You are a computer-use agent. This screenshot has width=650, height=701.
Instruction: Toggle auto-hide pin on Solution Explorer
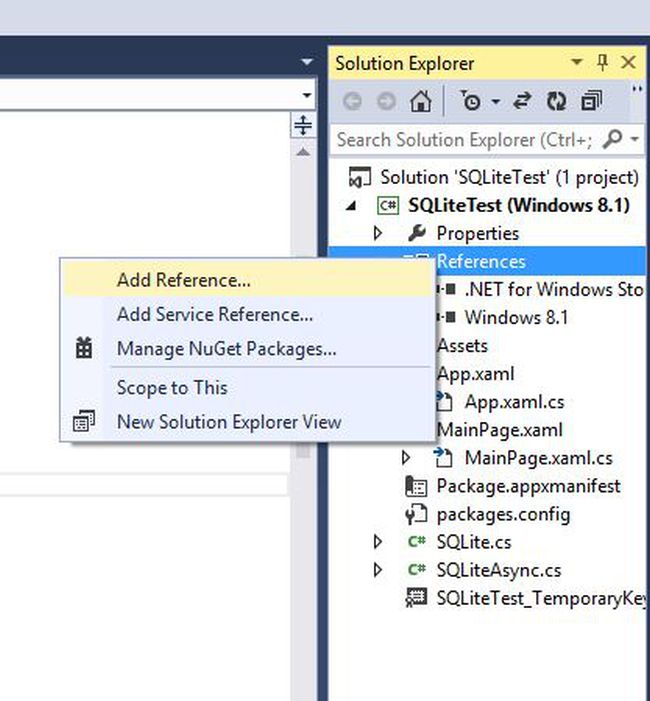tap(602, 63)
